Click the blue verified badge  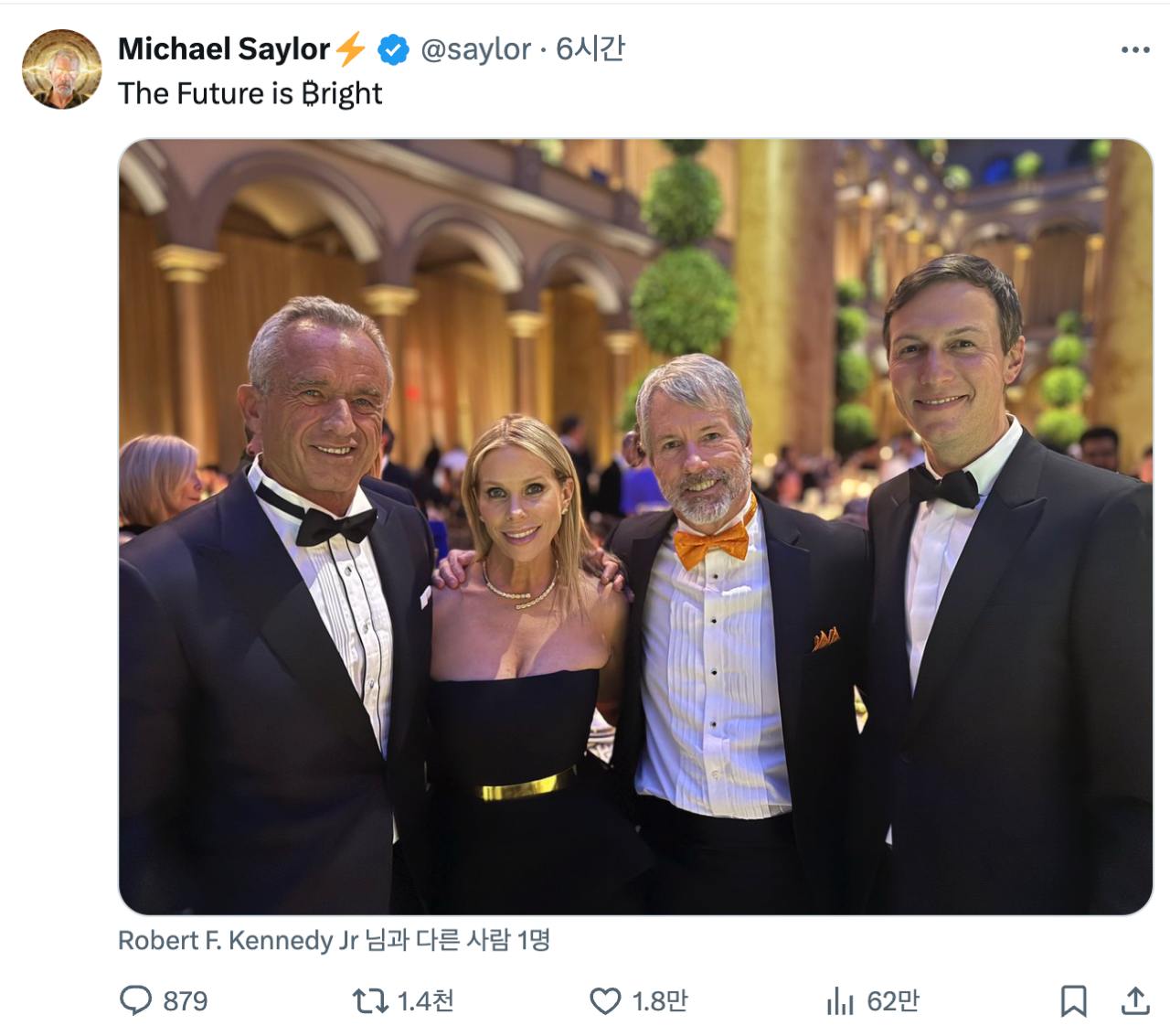(394, 49)
